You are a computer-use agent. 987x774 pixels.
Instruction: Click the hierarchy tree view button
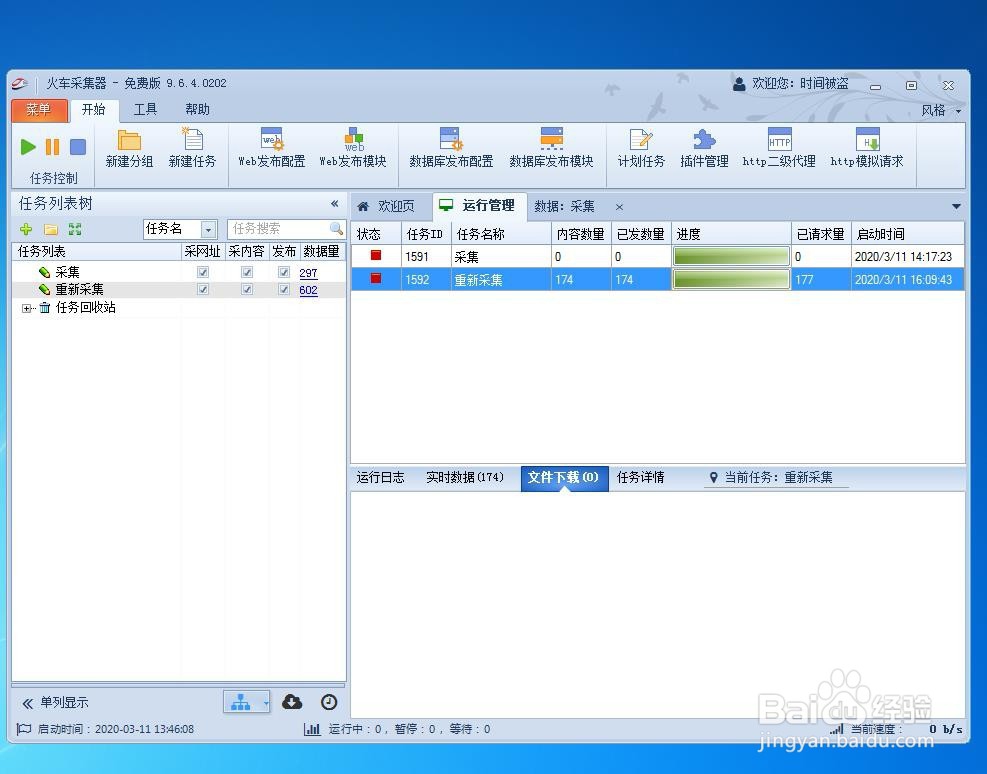pyautogui.click(x=241, y=702)
